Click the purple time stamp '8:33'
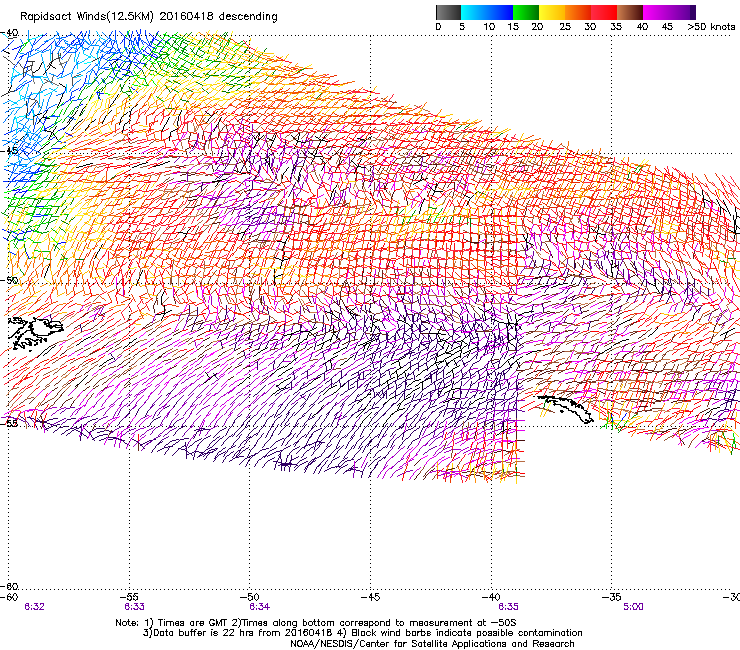This screenshot has height=650, width=740. 135,607
